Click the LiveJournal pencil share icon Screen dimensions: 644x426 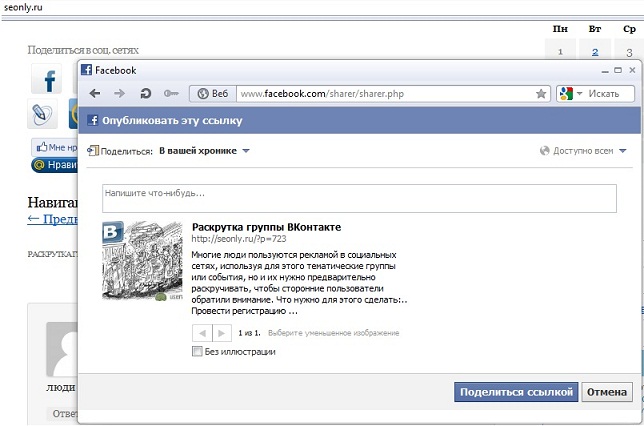point(44,113)
